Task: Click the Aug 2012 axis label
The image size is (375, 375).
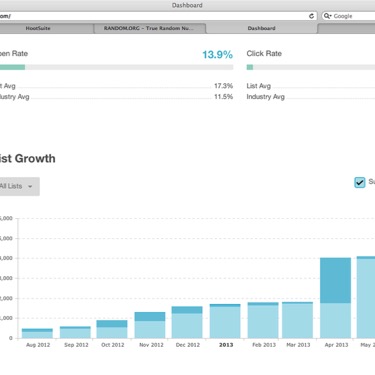Action: tap(38, 345)
